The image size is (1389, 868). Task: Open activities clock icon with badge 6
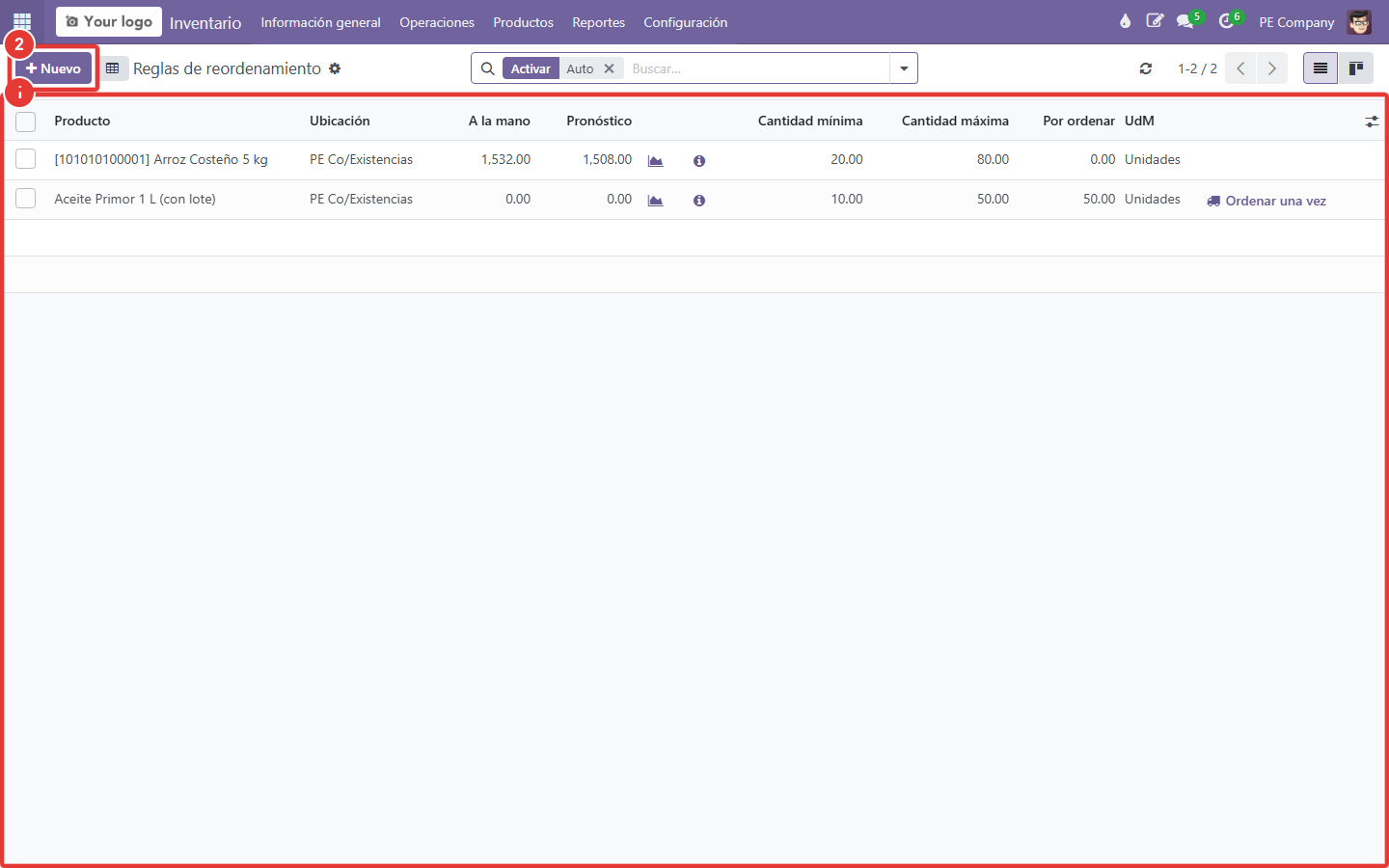1228,21
